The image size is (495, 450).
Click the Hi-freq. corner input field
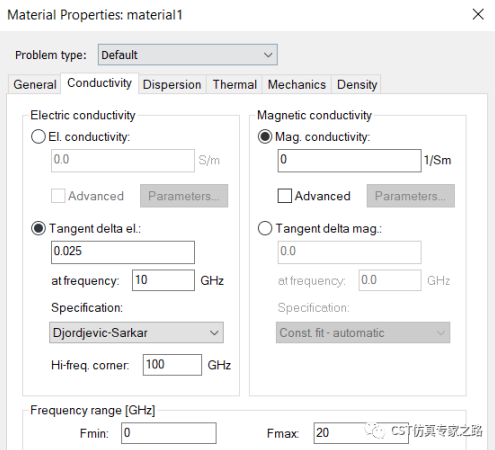coord(172,365)
